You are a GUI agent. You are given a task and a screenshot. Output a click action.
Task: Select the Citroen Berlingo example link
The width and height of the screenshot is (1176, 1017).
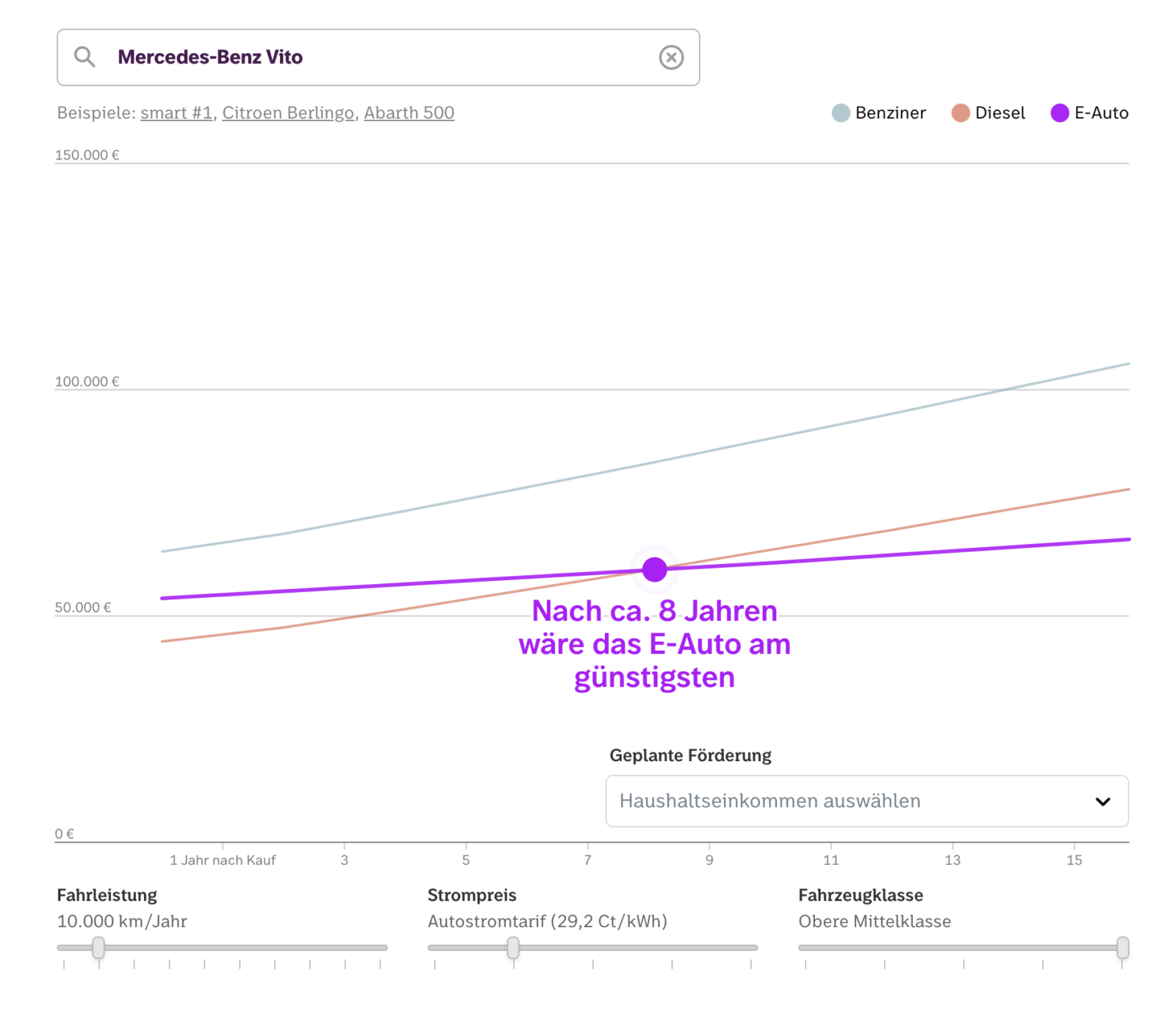(288, 113)
